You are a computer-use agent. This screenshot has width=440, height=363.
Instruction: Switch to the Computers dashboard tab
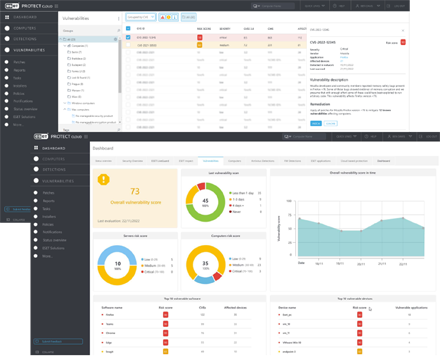pos(234,161)
